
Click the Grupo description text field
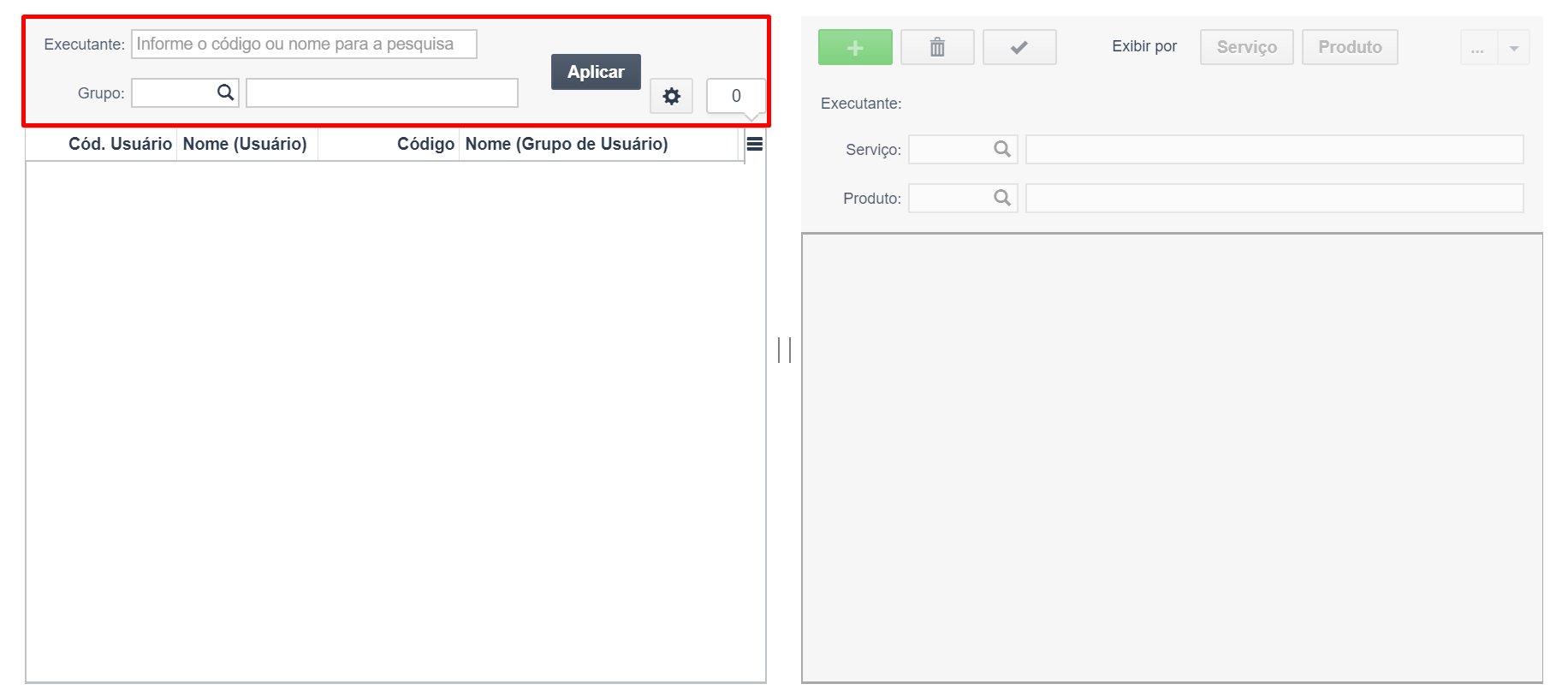point(382,92)
